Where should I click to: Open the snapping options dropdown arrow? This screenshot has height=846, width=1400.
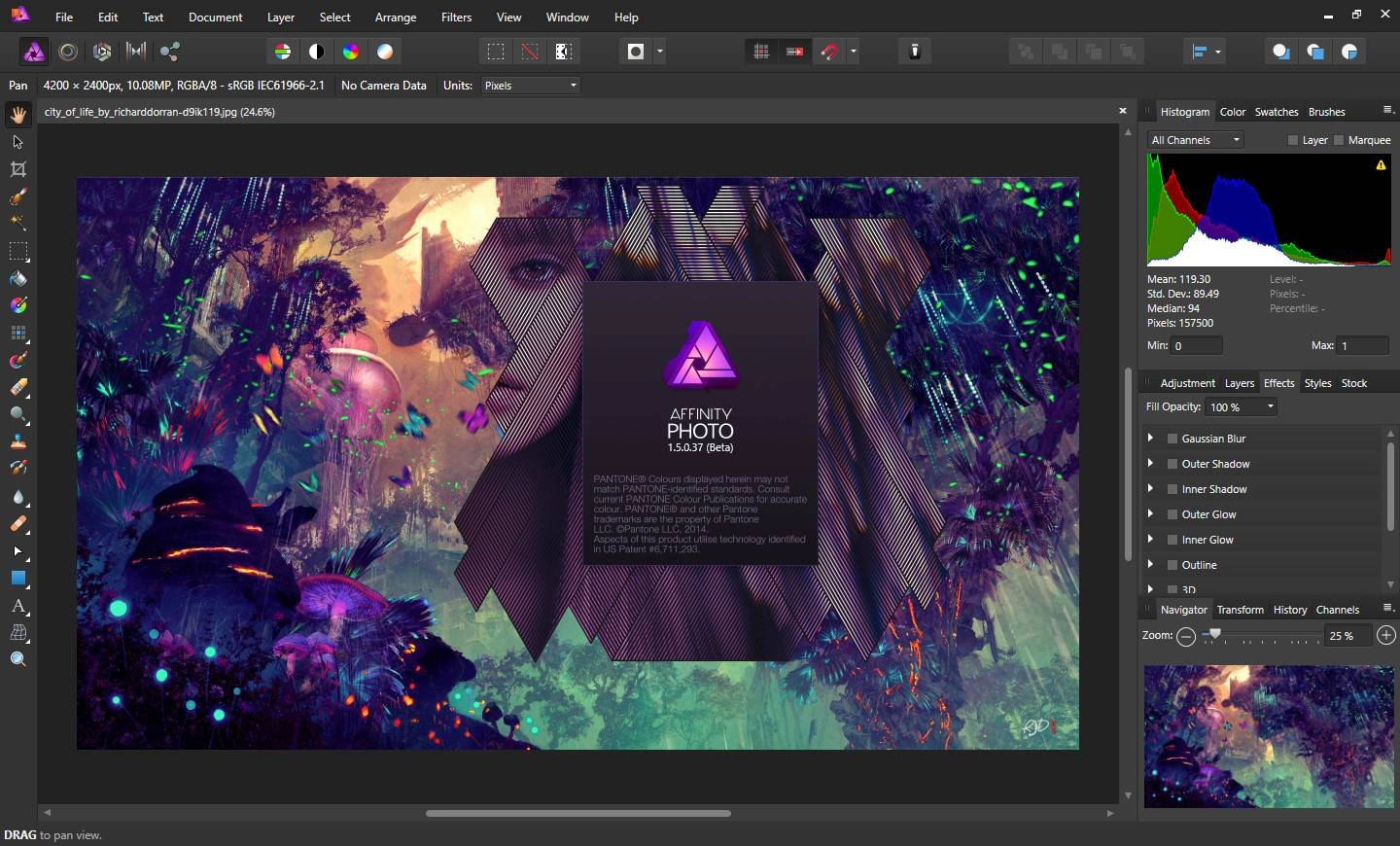pos(854,52)
